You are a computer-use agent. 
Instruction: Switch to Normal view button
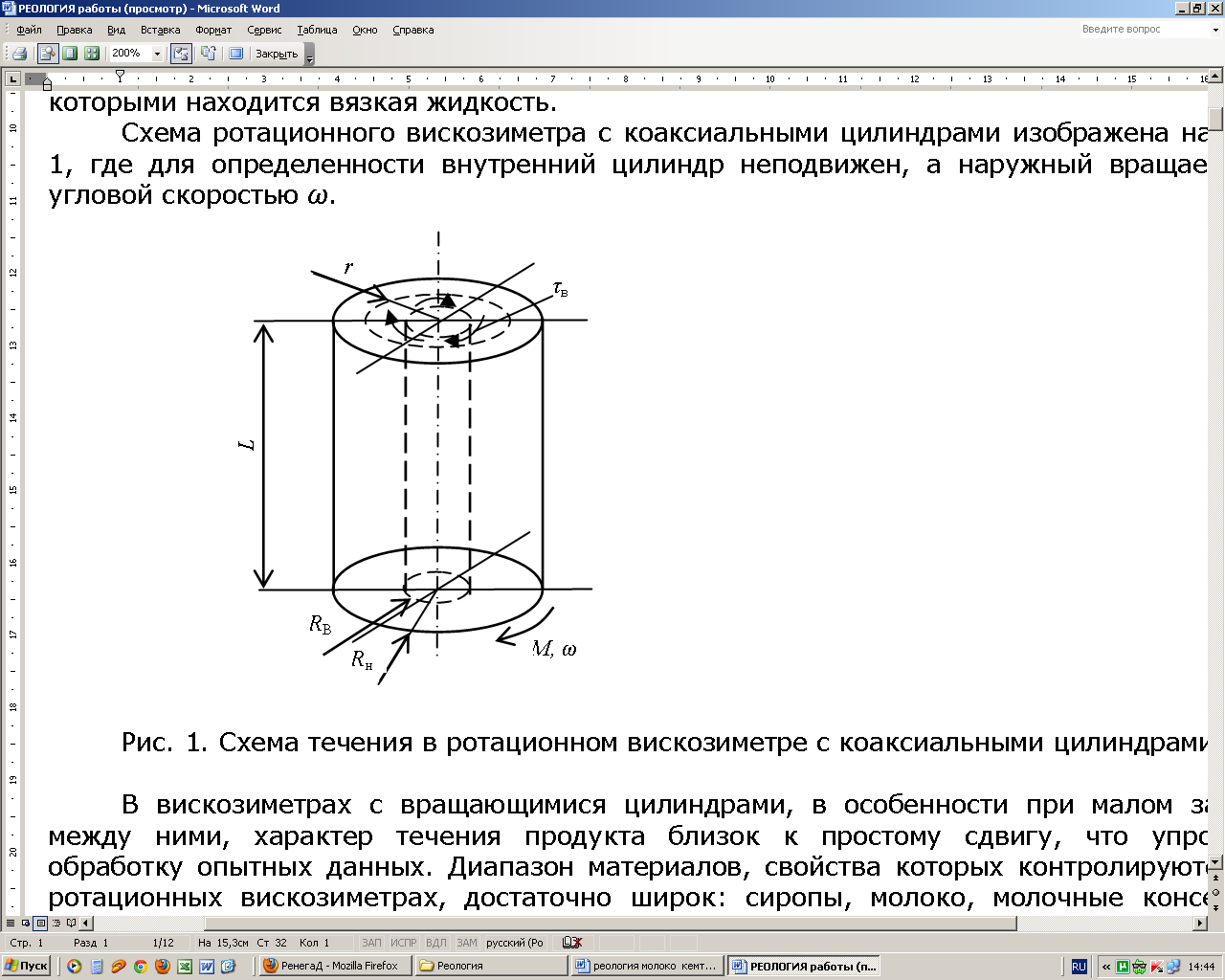[x=11, y=923]
